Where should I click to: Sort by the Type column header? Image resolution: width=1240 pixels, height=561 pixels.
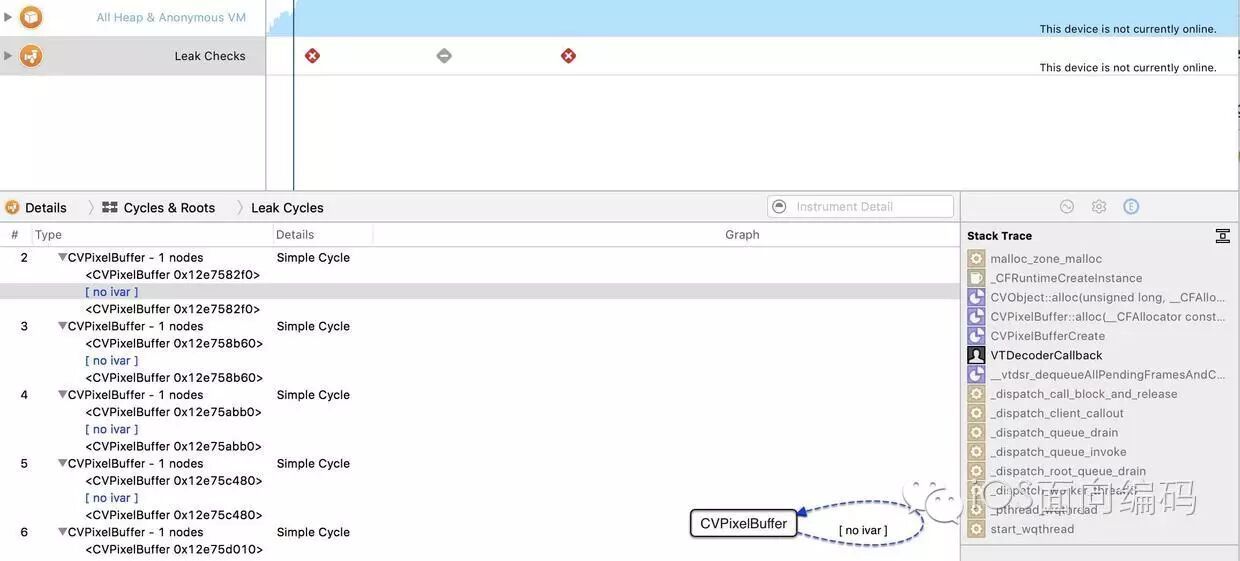coord(48,235)
